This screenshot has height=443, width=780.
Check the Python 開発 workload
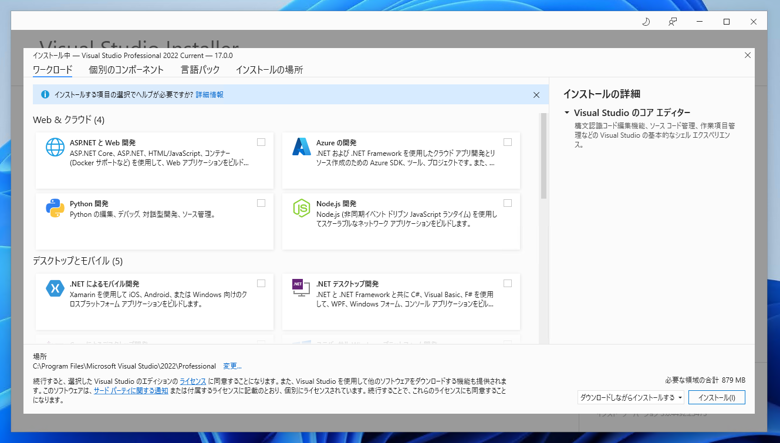click(261, 203)
